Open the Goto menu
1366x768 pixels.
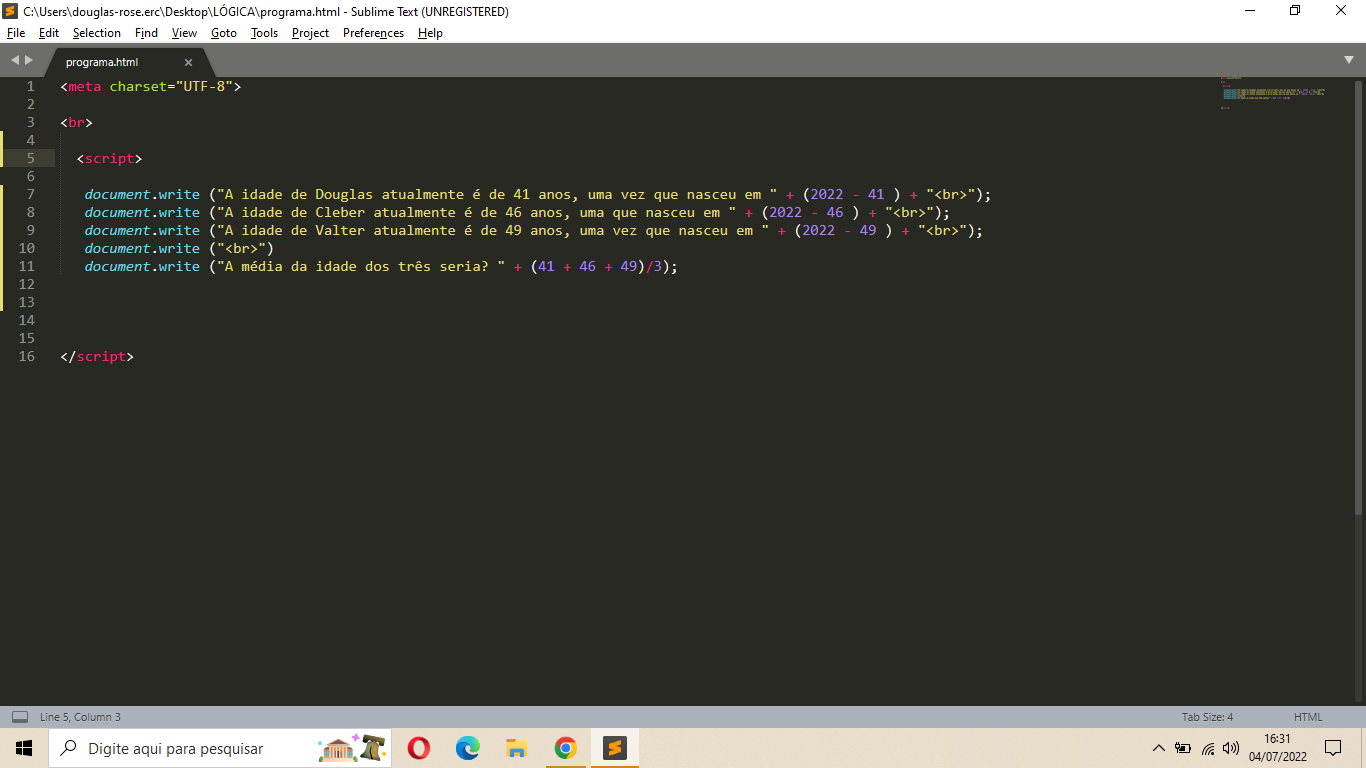tap(224, 33)
